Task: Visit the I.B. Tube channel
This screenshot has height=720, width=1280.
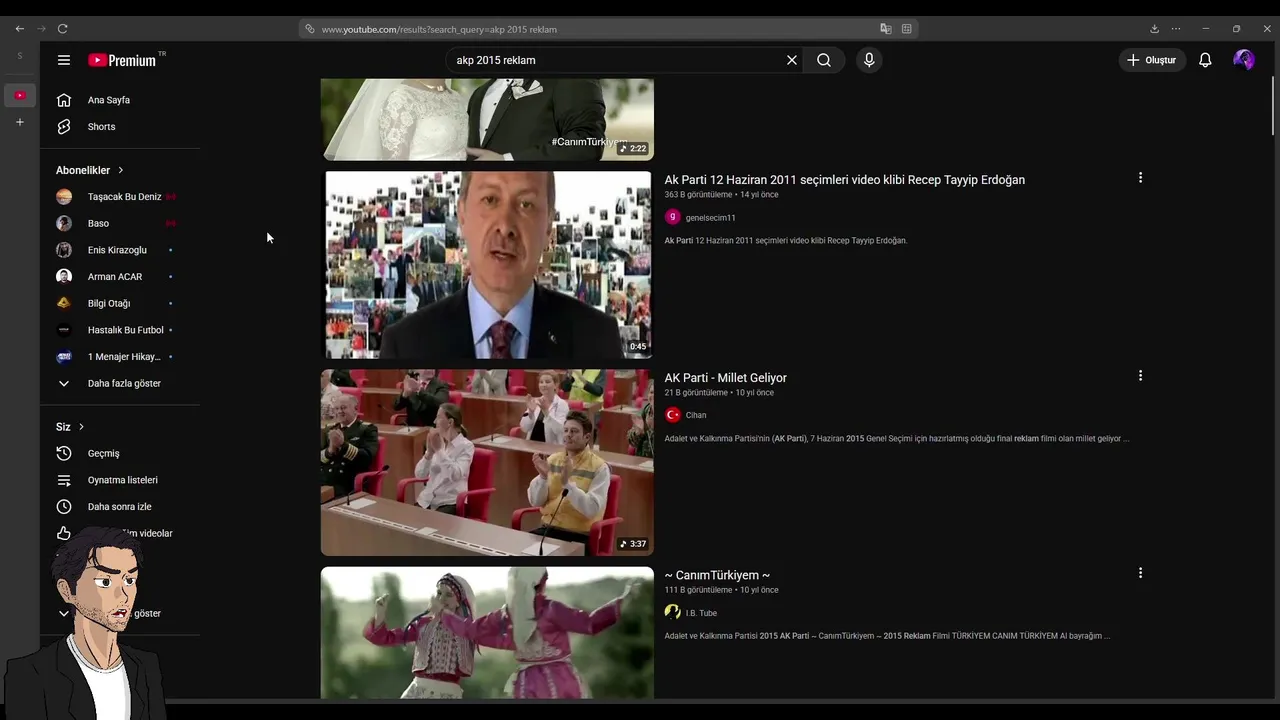Action: [x=701, y=613]
